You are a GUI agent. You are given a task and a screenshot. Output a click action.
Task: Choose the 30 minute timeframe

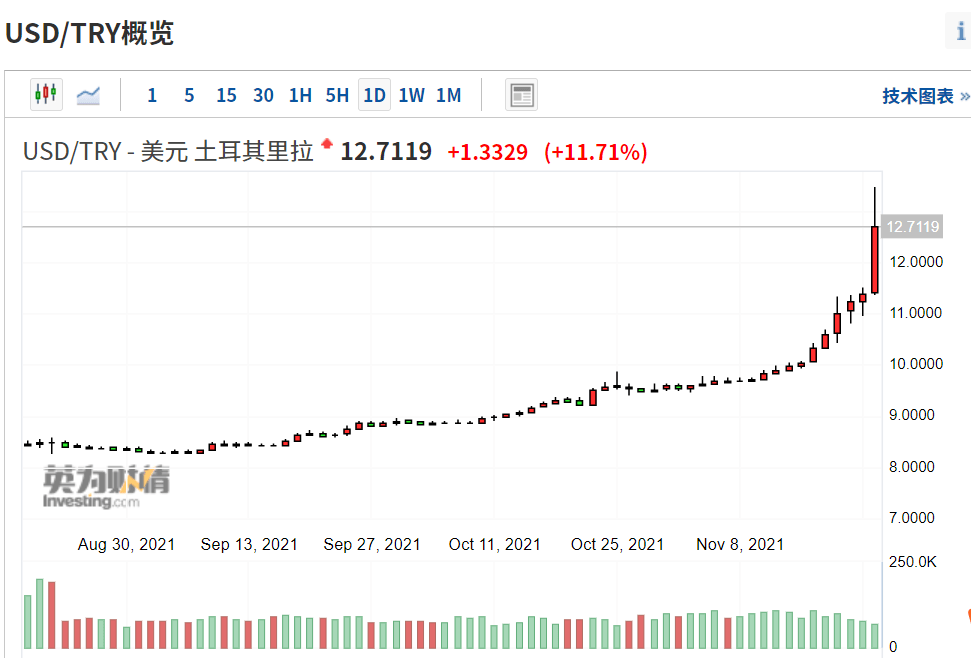pos(263,95)
